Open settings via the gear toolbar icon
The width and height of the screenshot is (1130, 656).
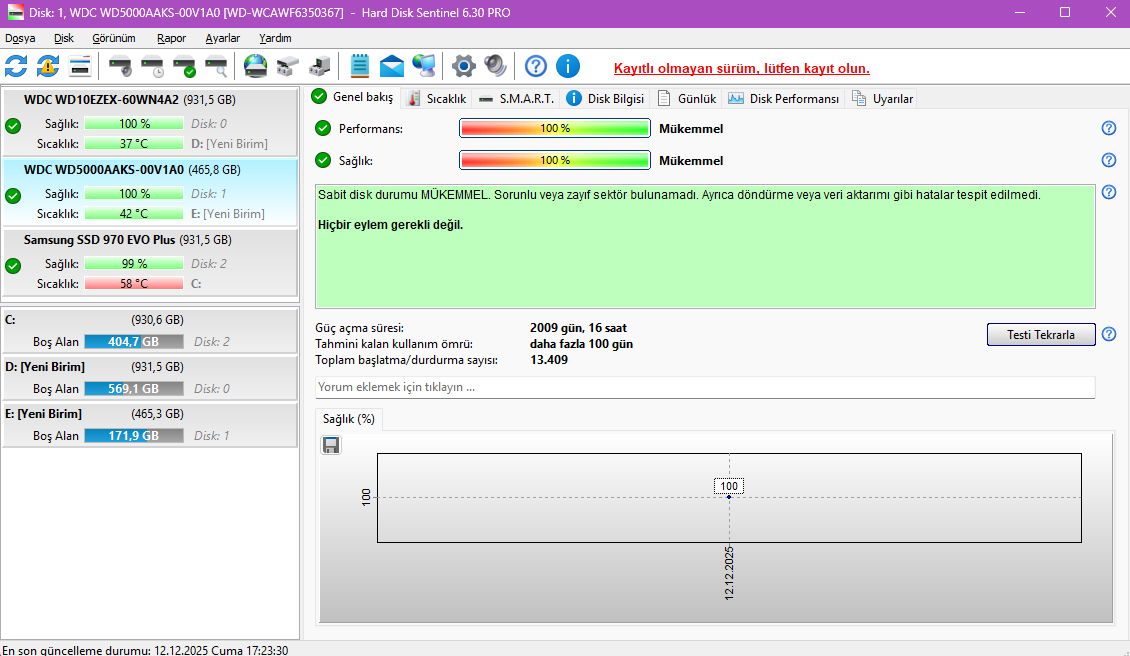tap(463, 66)
